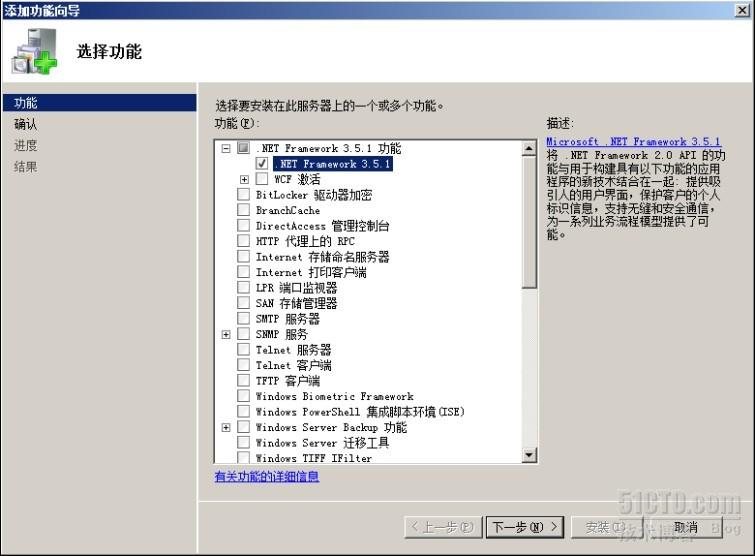Screen dimensions: 755x556
Task: Click the 取消 button
Action: pos(685,527)
